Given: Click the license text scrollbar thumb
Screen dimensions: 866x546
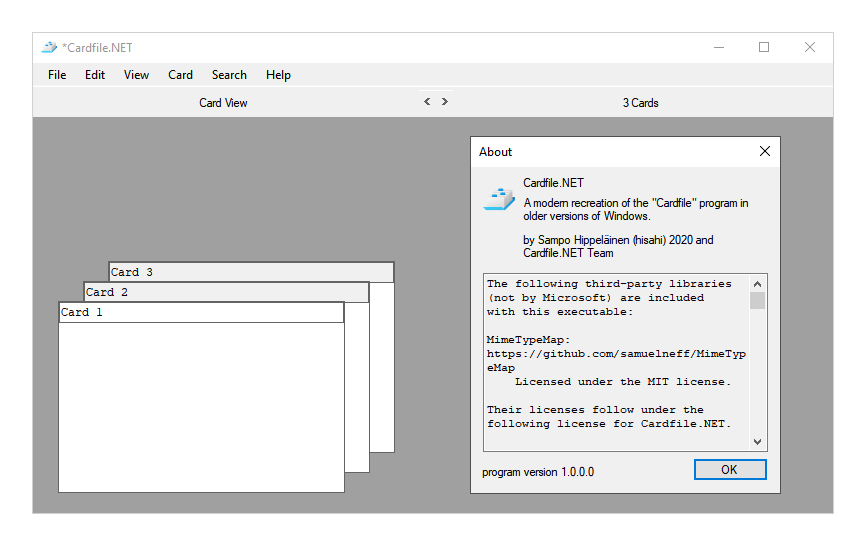Looking at the screenshot, I should tap(758, 301).
